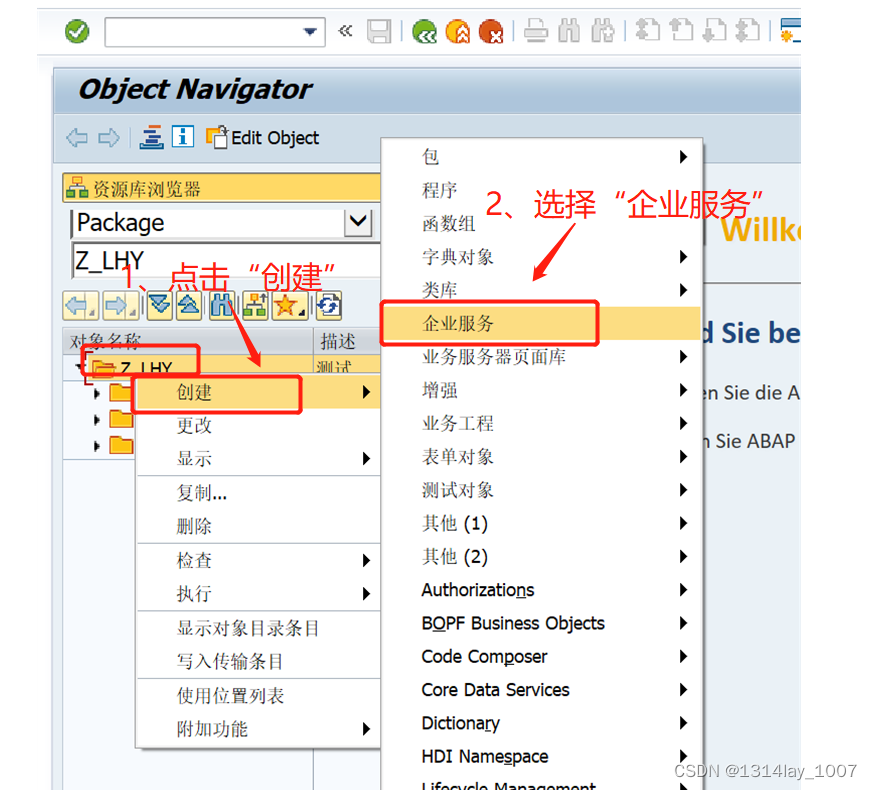Click the navigator next object arrow
This screenshot has height=790, width=872.
[x=120, y=306]
